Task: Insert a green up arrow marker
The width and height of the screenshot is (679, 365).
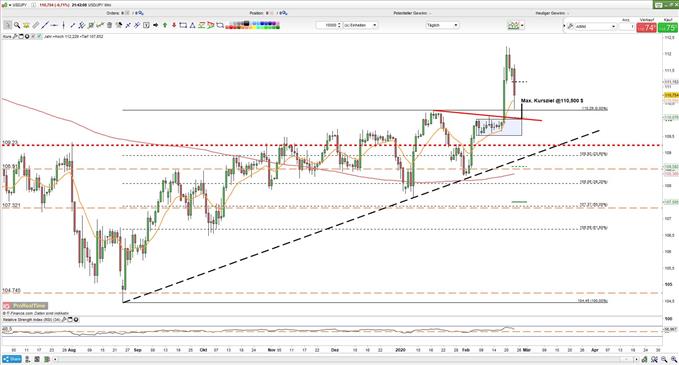Action: click(x=165, y=25)
